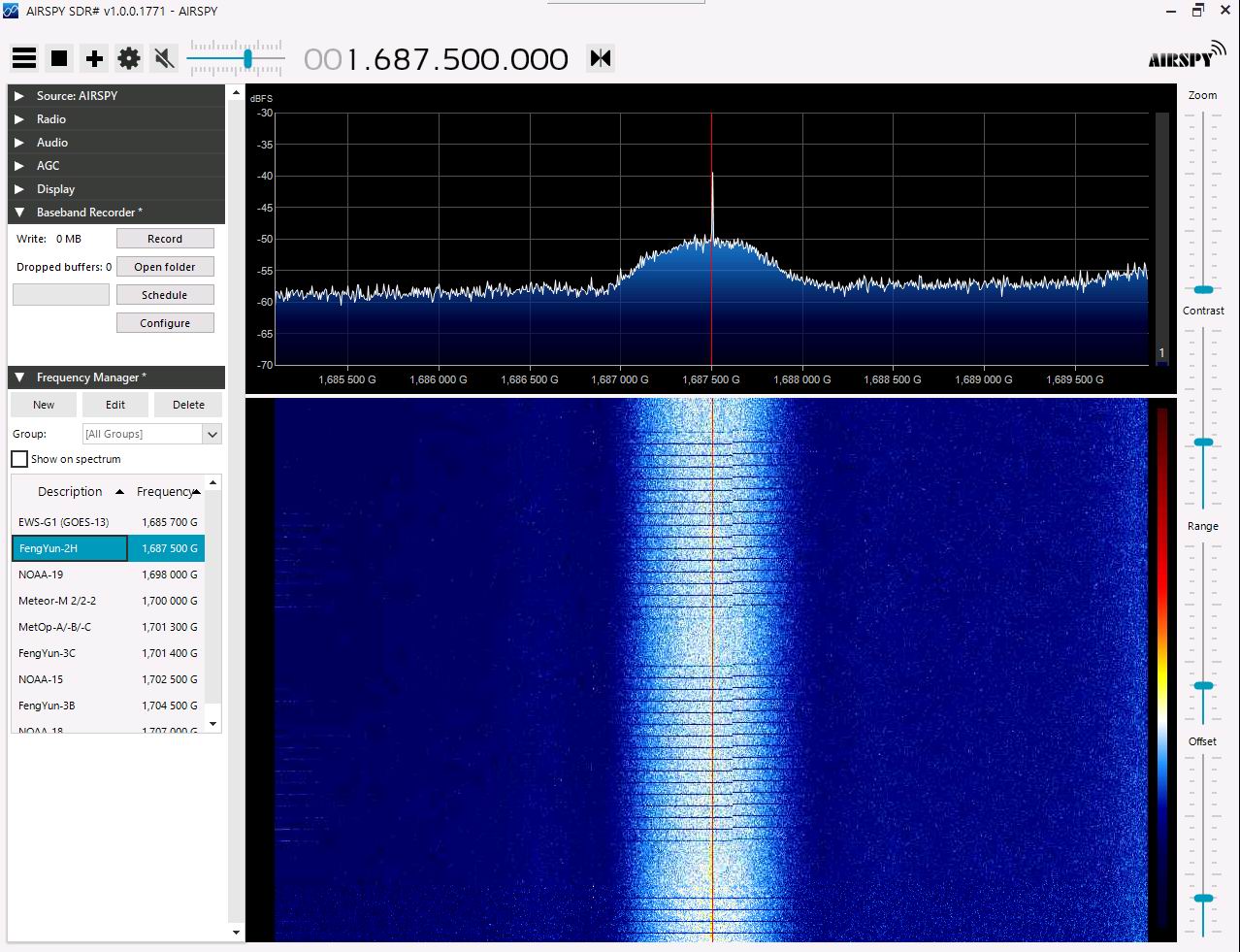Open the Group dropdown [All Groups]
This screenshot has width=1240, height=952.
coord(152,434)
